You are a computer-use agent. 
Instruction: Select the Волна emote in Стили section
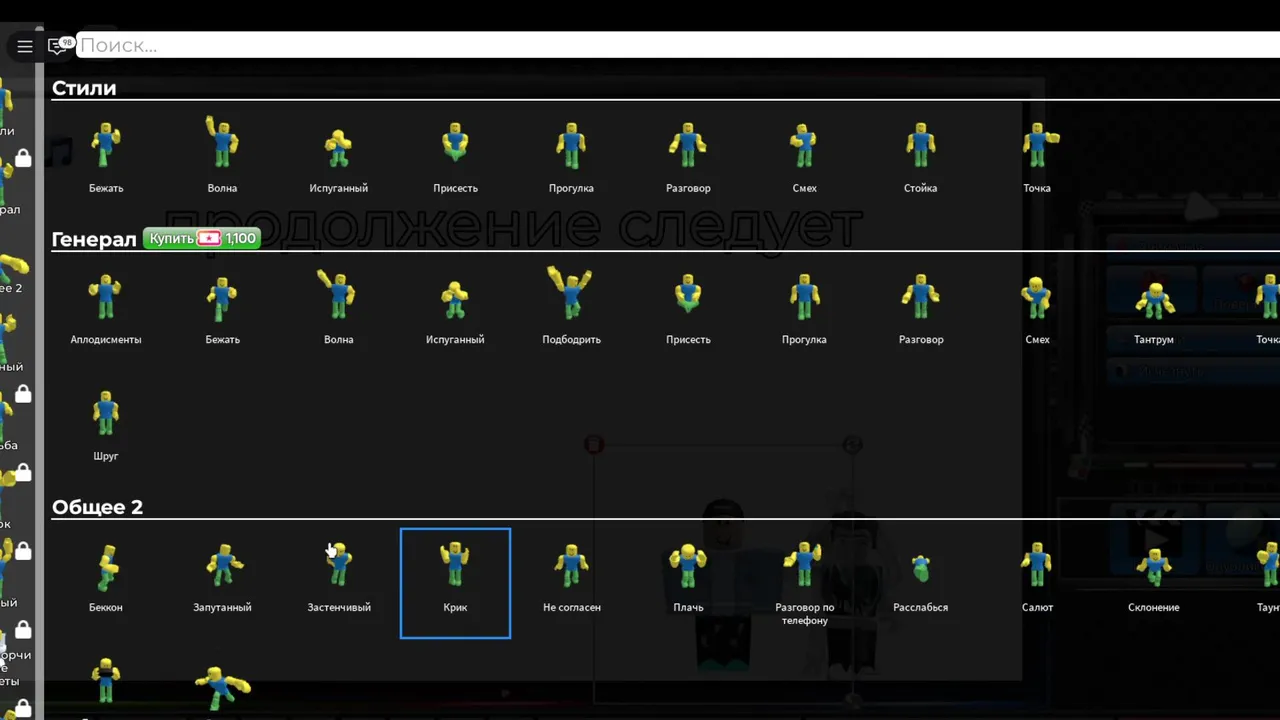(222, 155)
